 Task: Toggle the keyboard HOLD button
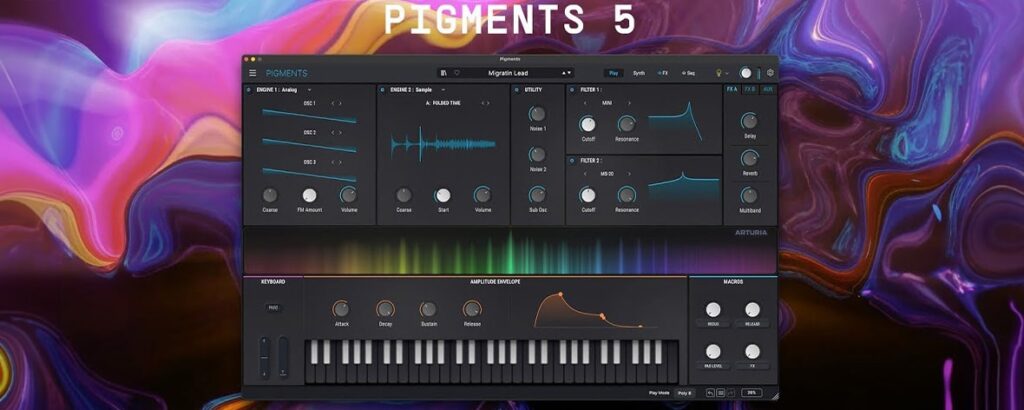click(x=273, y=308)
